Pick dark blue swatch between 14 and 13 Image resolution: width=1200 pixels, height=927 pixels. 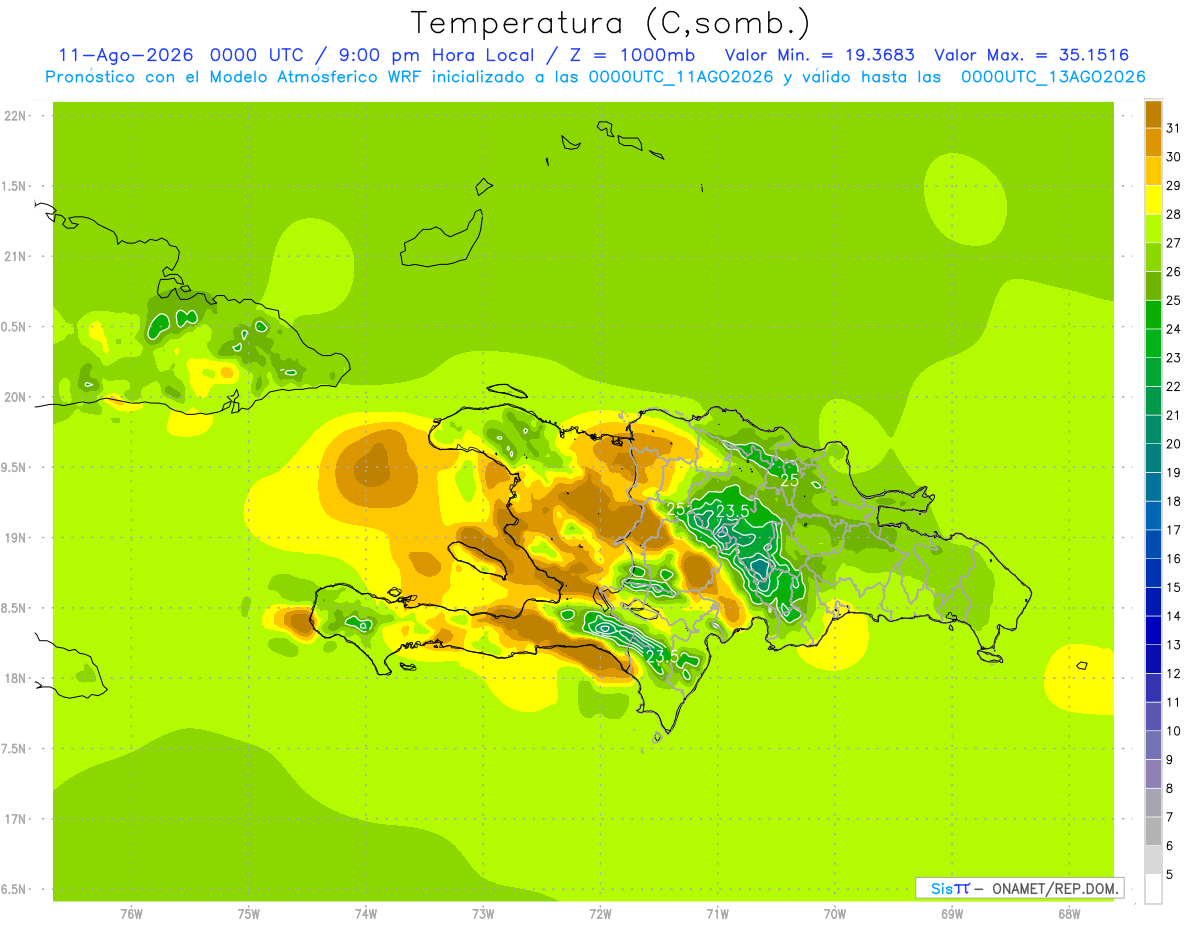tap(1153, 630)
